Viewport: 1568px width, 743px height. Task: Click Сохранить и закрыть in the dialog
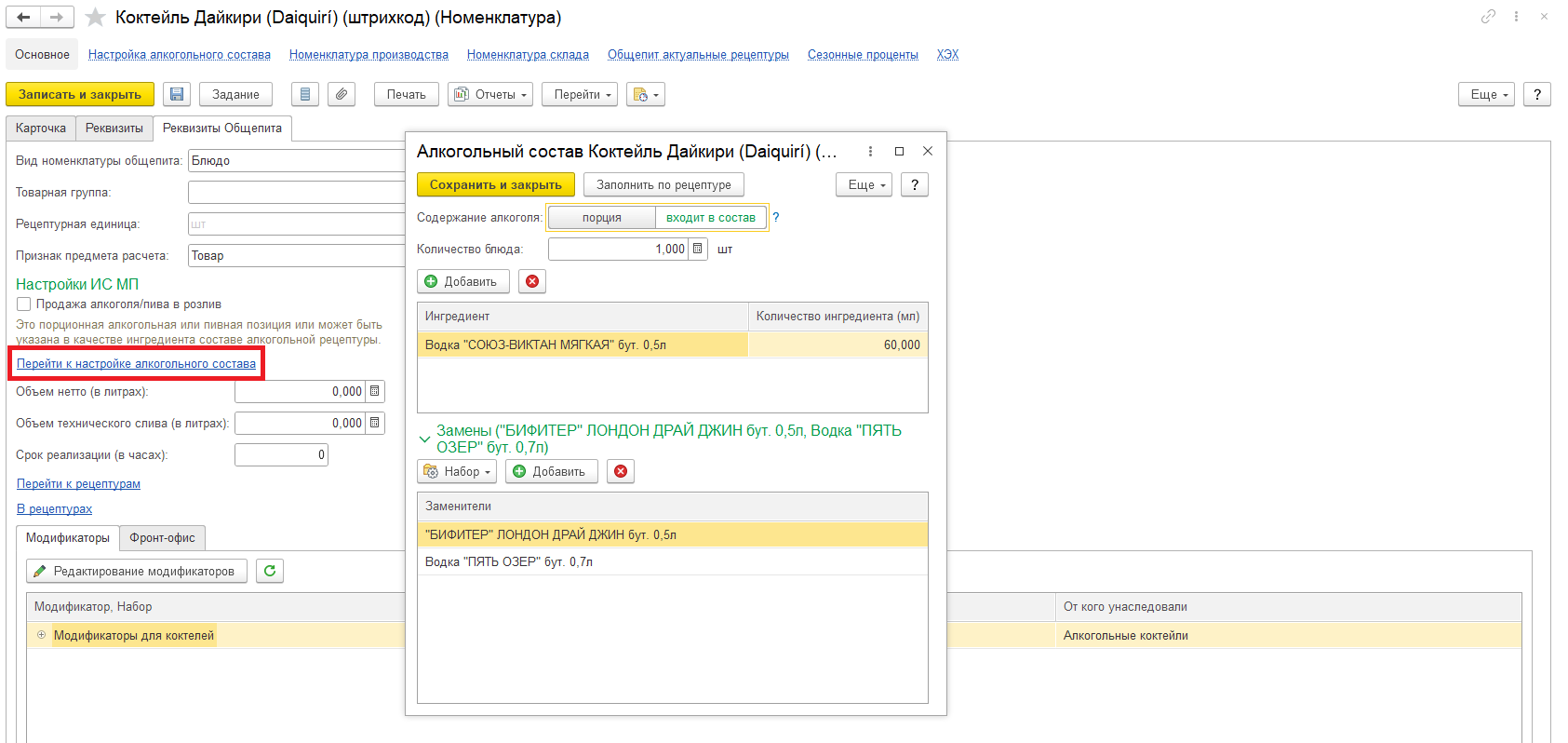495,184
